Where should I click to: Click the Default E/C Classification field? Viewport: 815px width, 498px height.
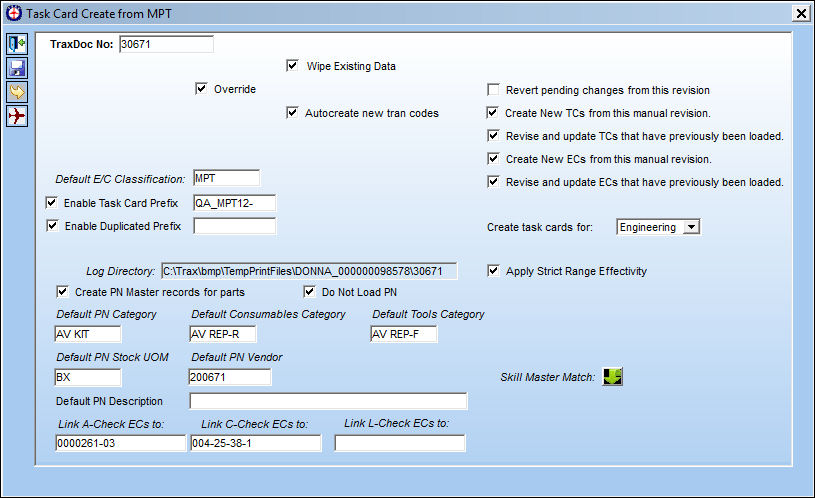[226, 178]
